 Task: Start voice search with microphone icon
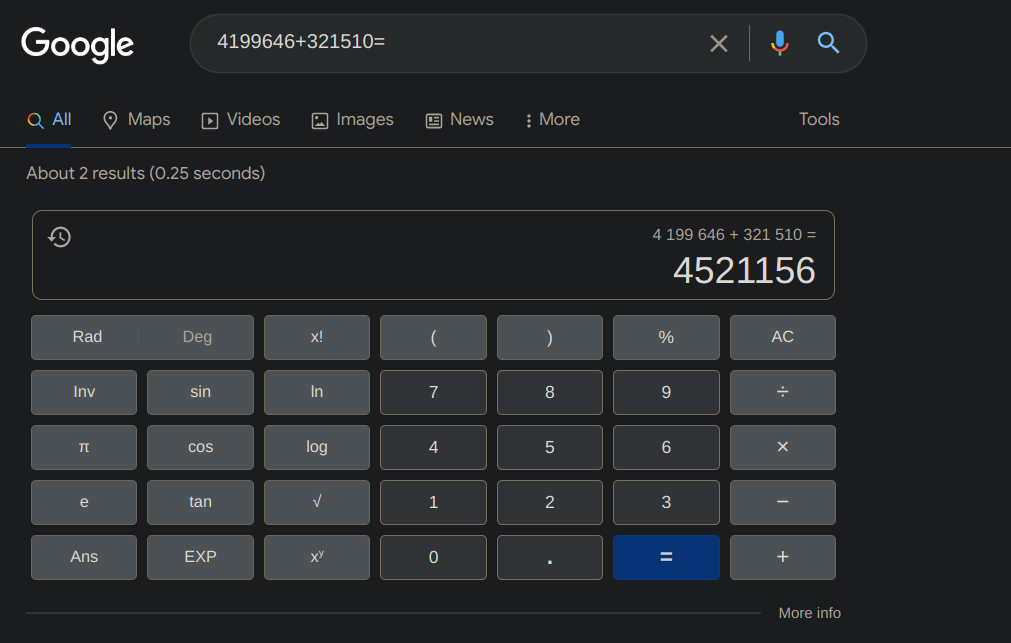click(x=780, y=43)
